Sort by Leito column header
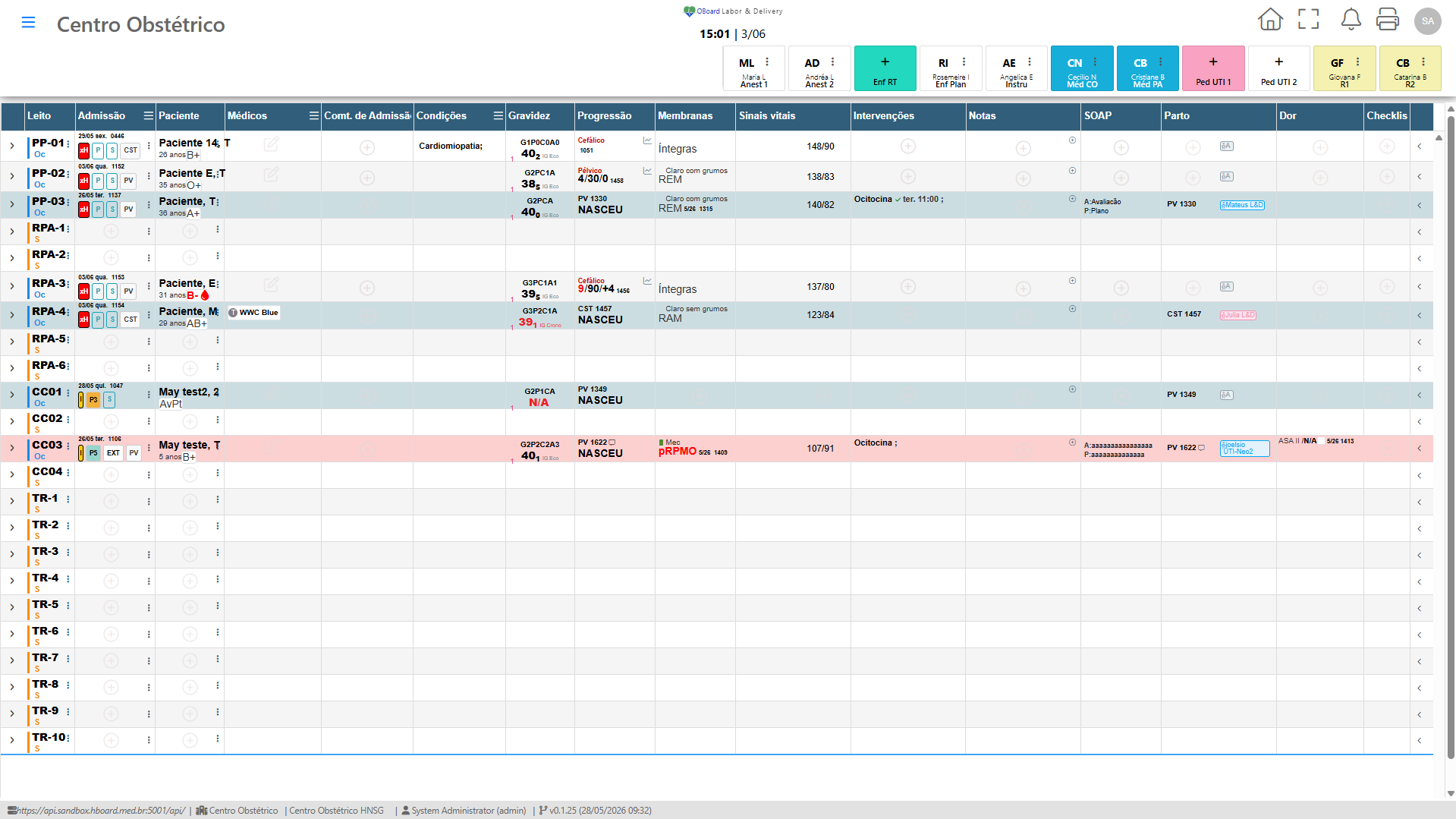The image size is (1456, 819). pyautogui.click(x=39, y=116)
